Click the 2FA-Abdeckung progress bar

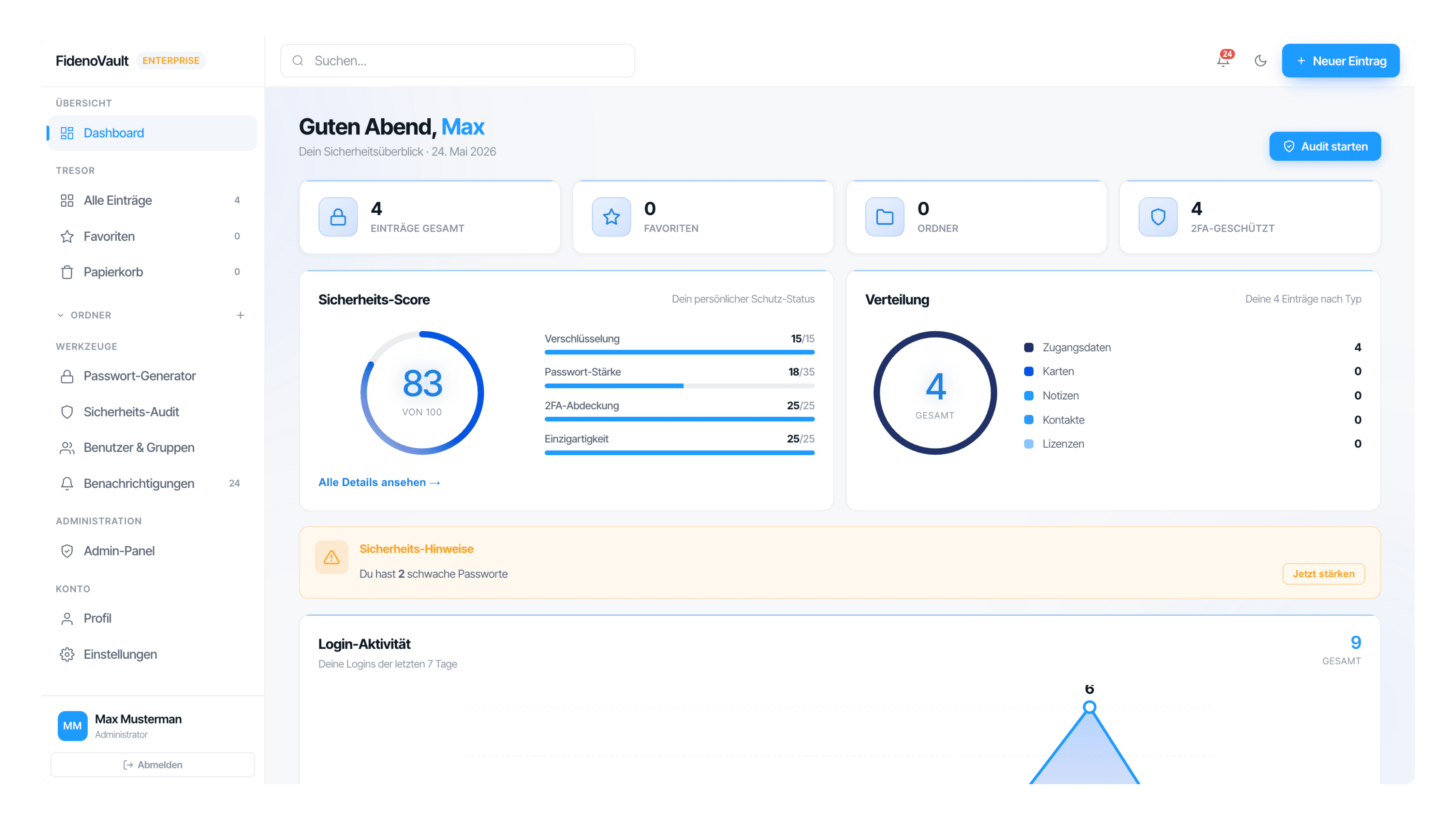coord(679,419)
